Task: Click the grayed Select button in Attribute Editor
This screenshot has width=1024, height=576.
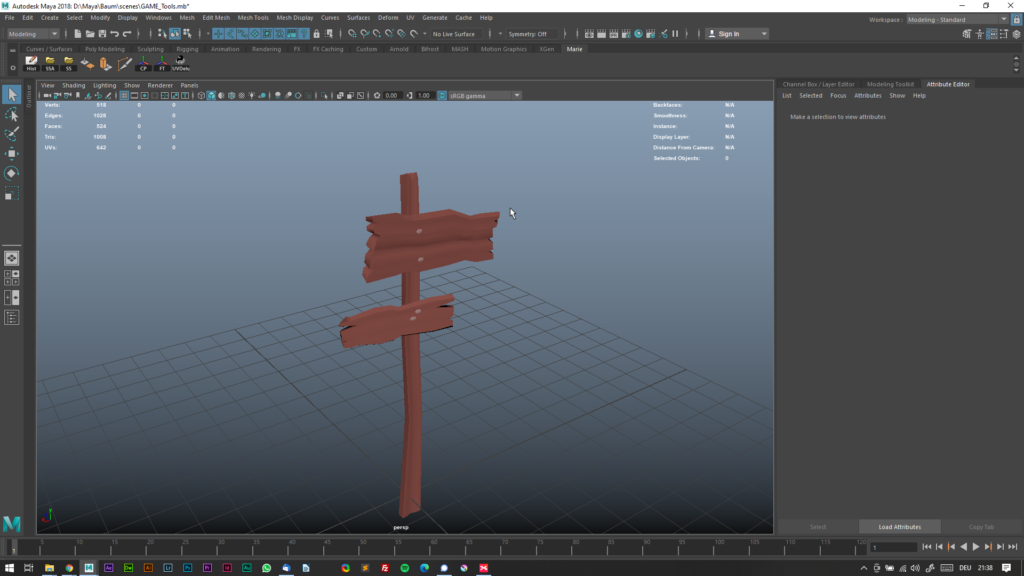Action: (x=818, y=527)
